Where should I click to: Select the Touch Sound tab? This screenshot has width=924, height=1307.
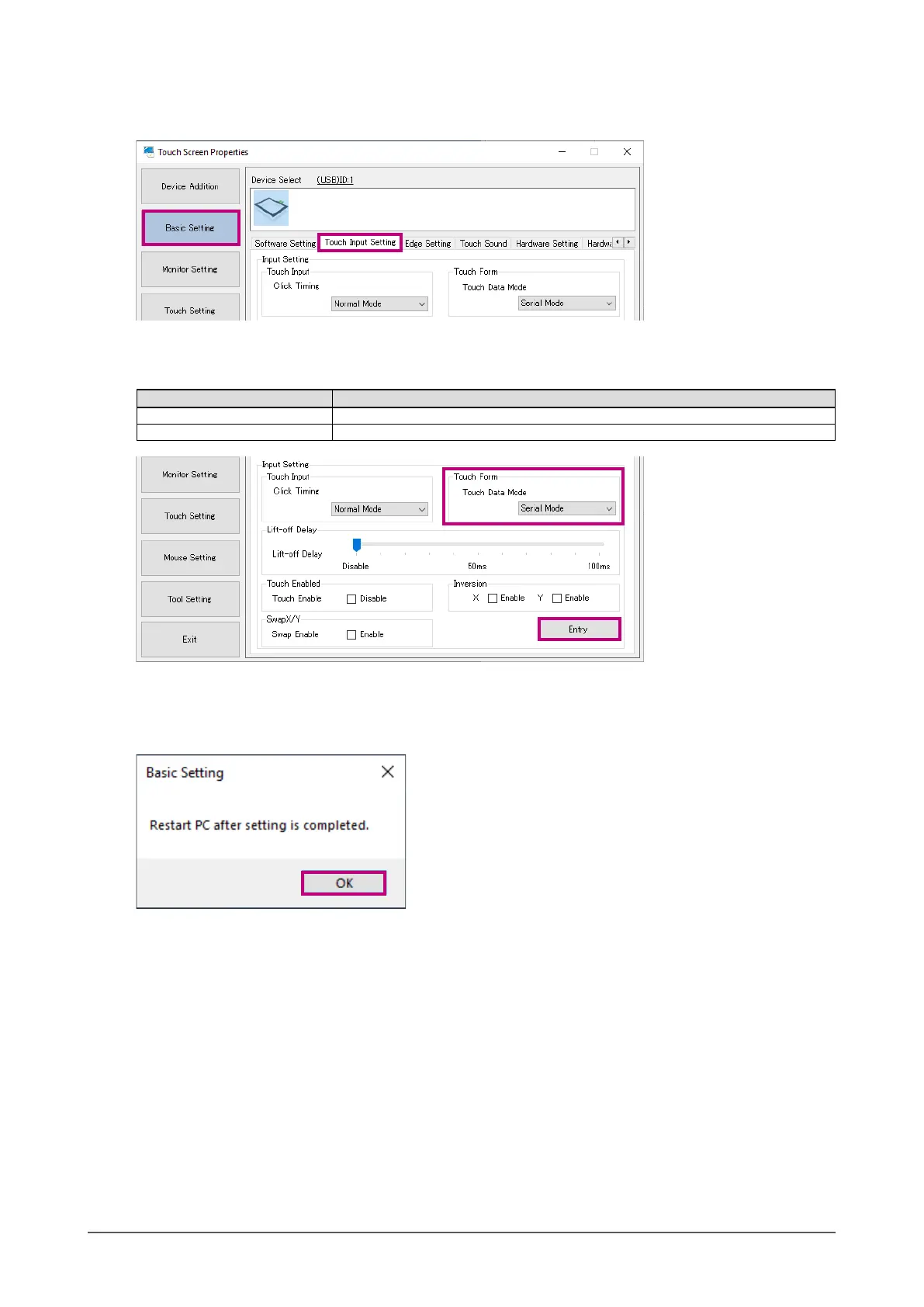point(483,244)
